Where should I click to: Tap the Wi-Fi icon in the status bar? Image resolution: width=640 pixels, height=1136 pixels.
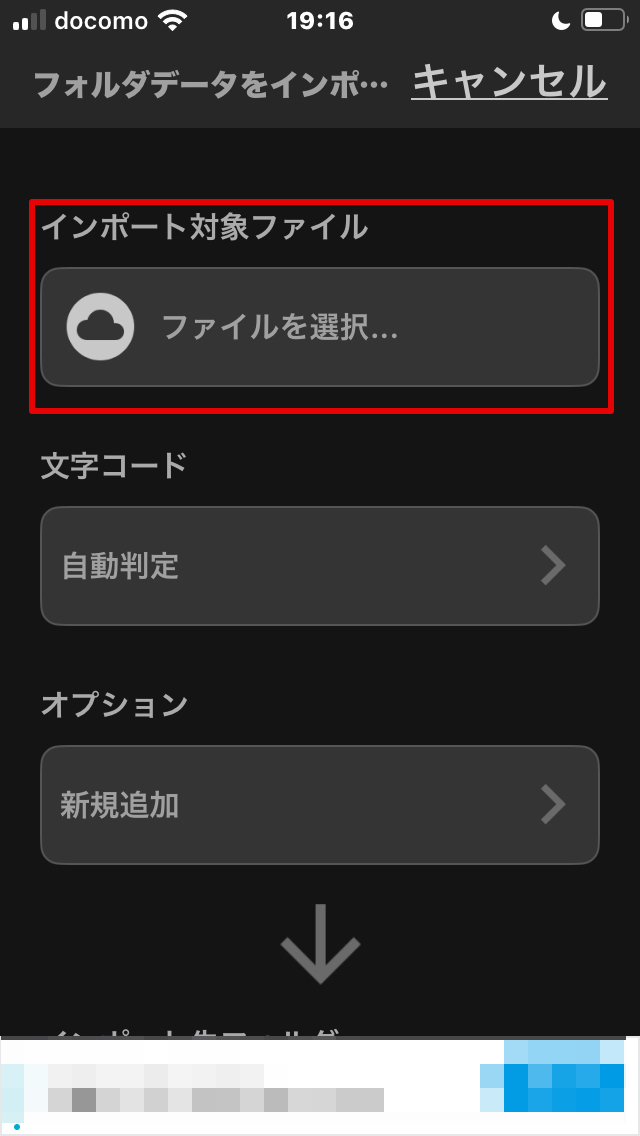click(x=173, y=21)
